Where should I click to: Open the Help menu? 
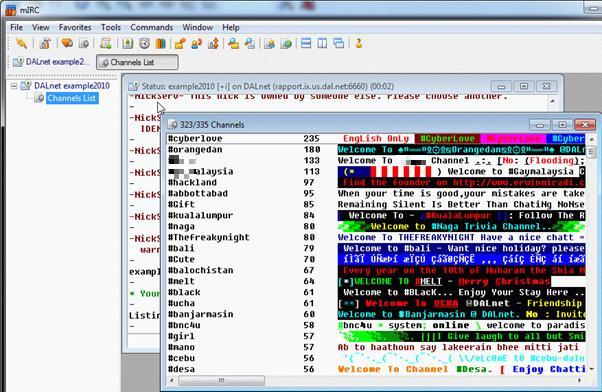231,28
